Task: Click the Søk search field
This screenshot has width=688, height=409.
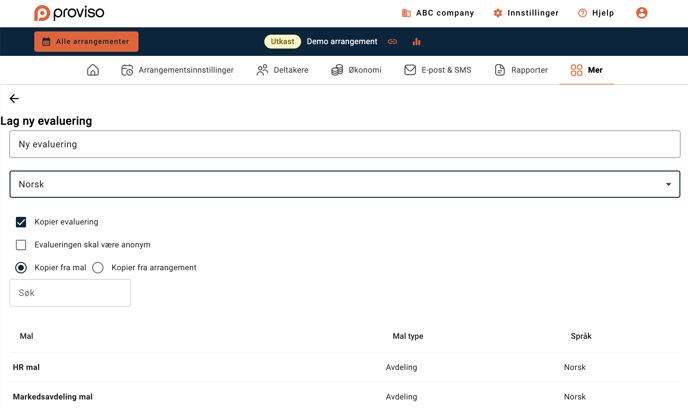Action: point(70,293)
